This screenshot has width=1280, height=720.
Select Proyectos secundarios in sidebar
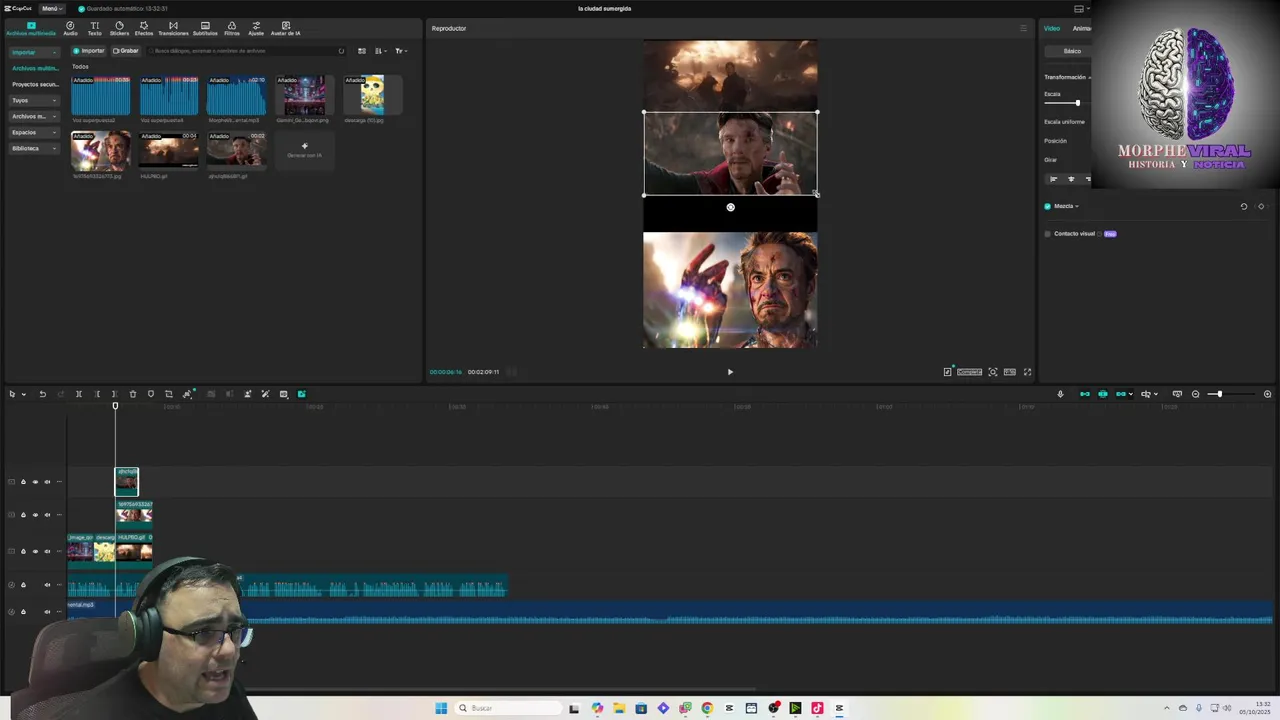[35, 84]
